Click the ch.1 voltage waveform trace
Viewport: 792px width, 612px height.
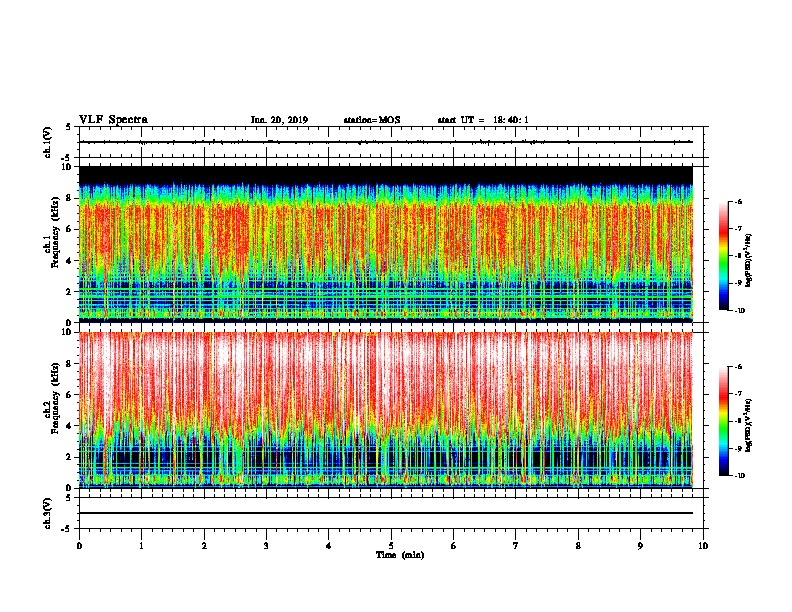pyautogui.click(x=386, y=142)
